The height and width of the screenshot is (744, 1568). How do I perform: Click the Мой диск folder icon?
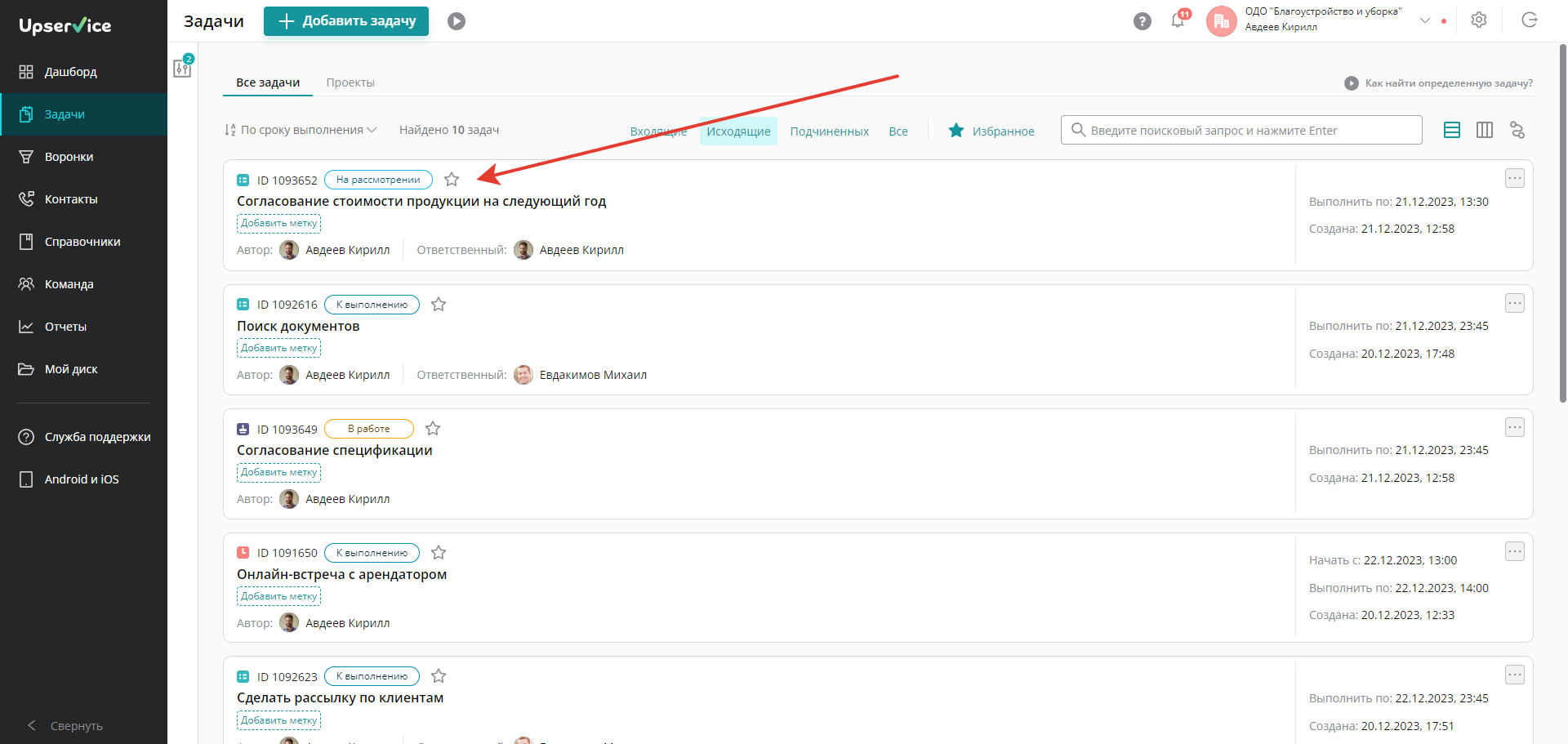coord(26,369)
